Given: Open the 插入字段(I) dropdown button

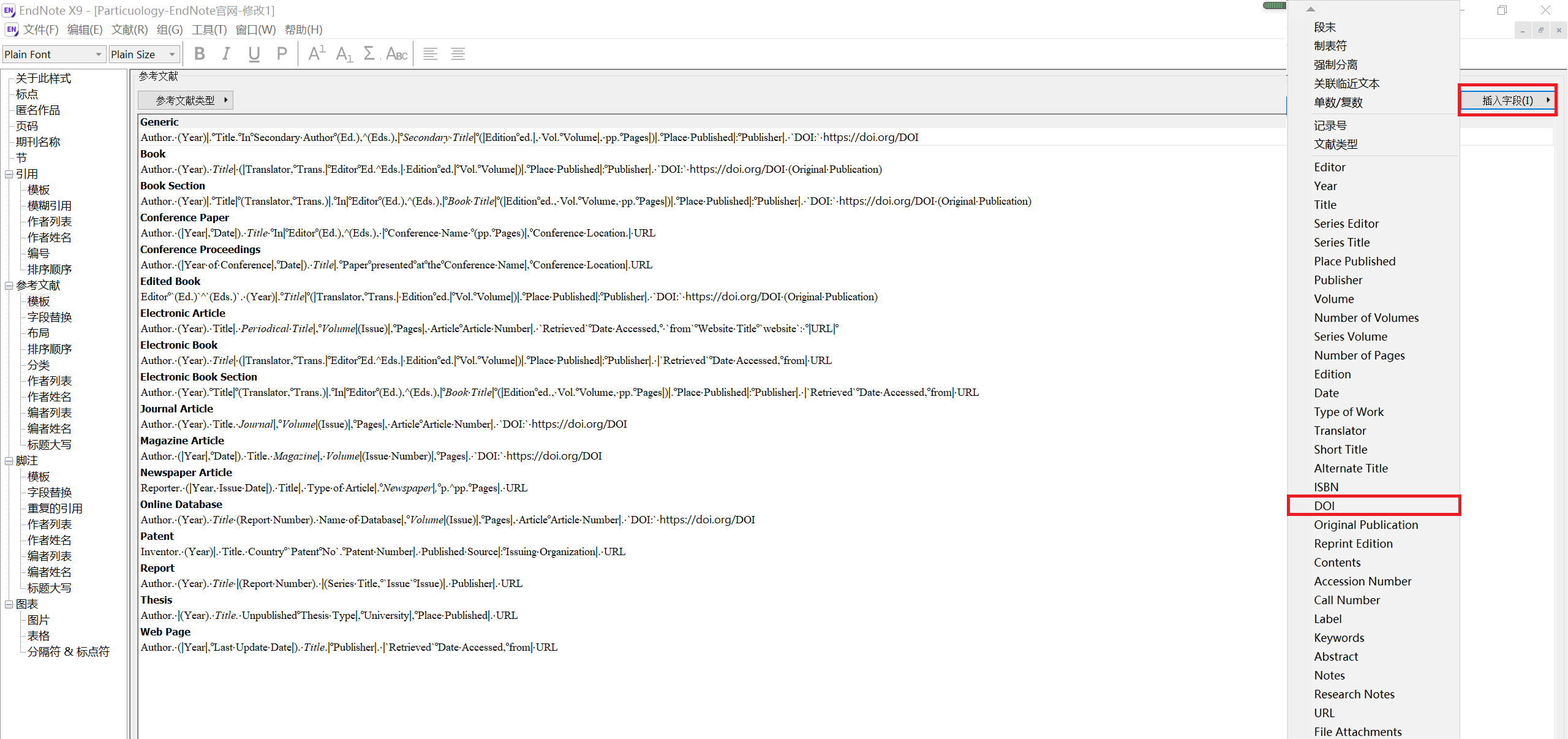Looking at the screenshot, I should 1507,100.
